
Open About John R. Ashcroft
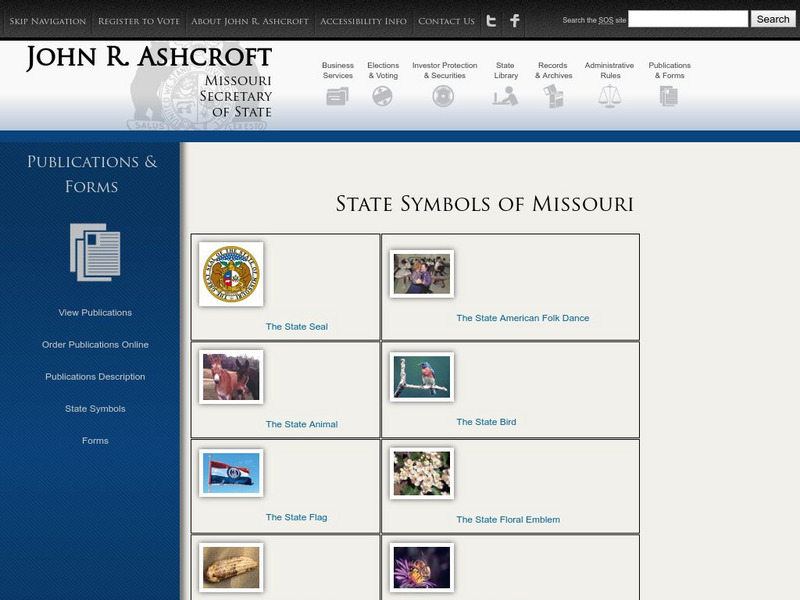tap(250, 21)
